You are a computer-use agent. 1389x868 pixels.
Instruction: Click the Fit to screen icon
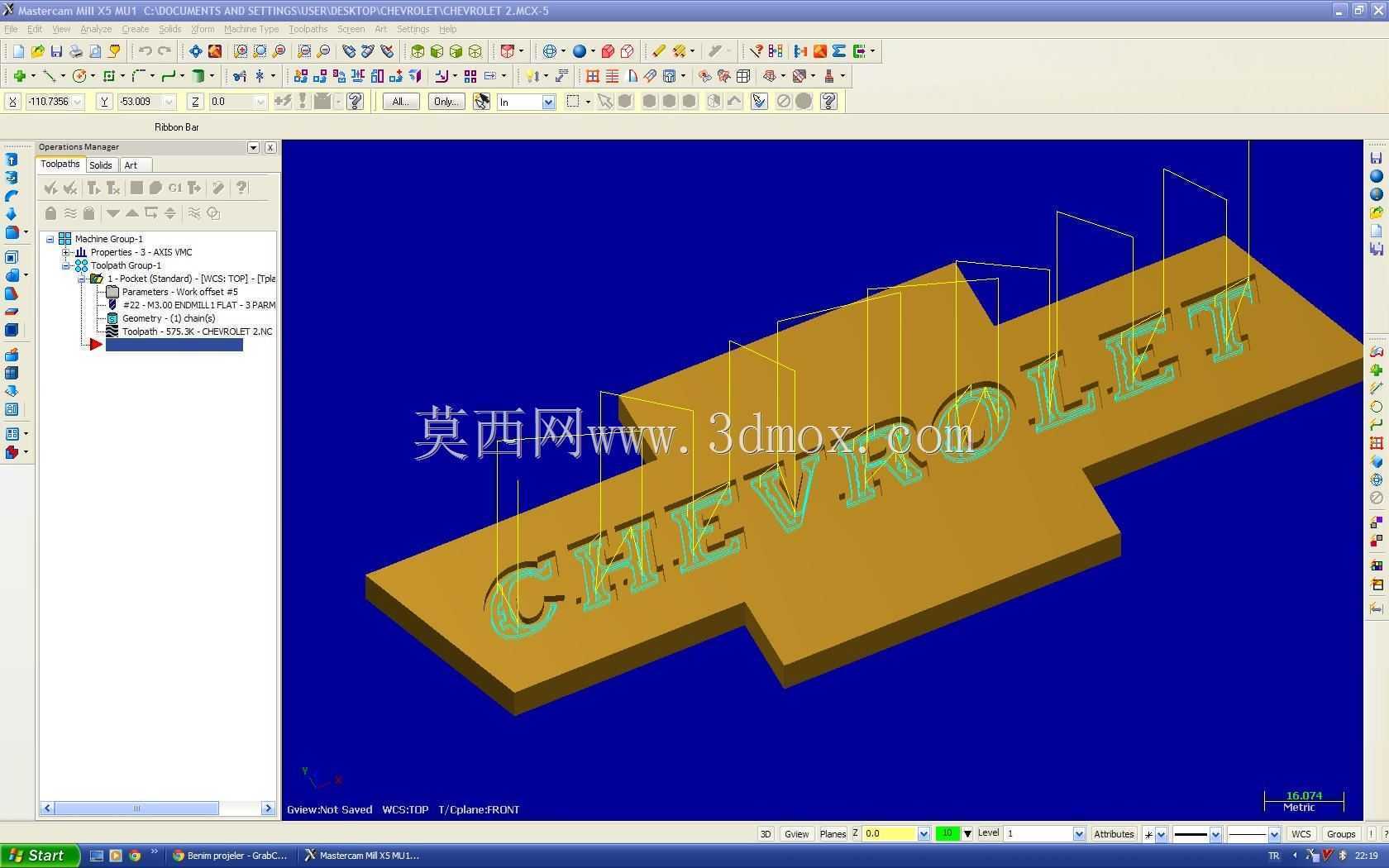click(x=195, y=51)
